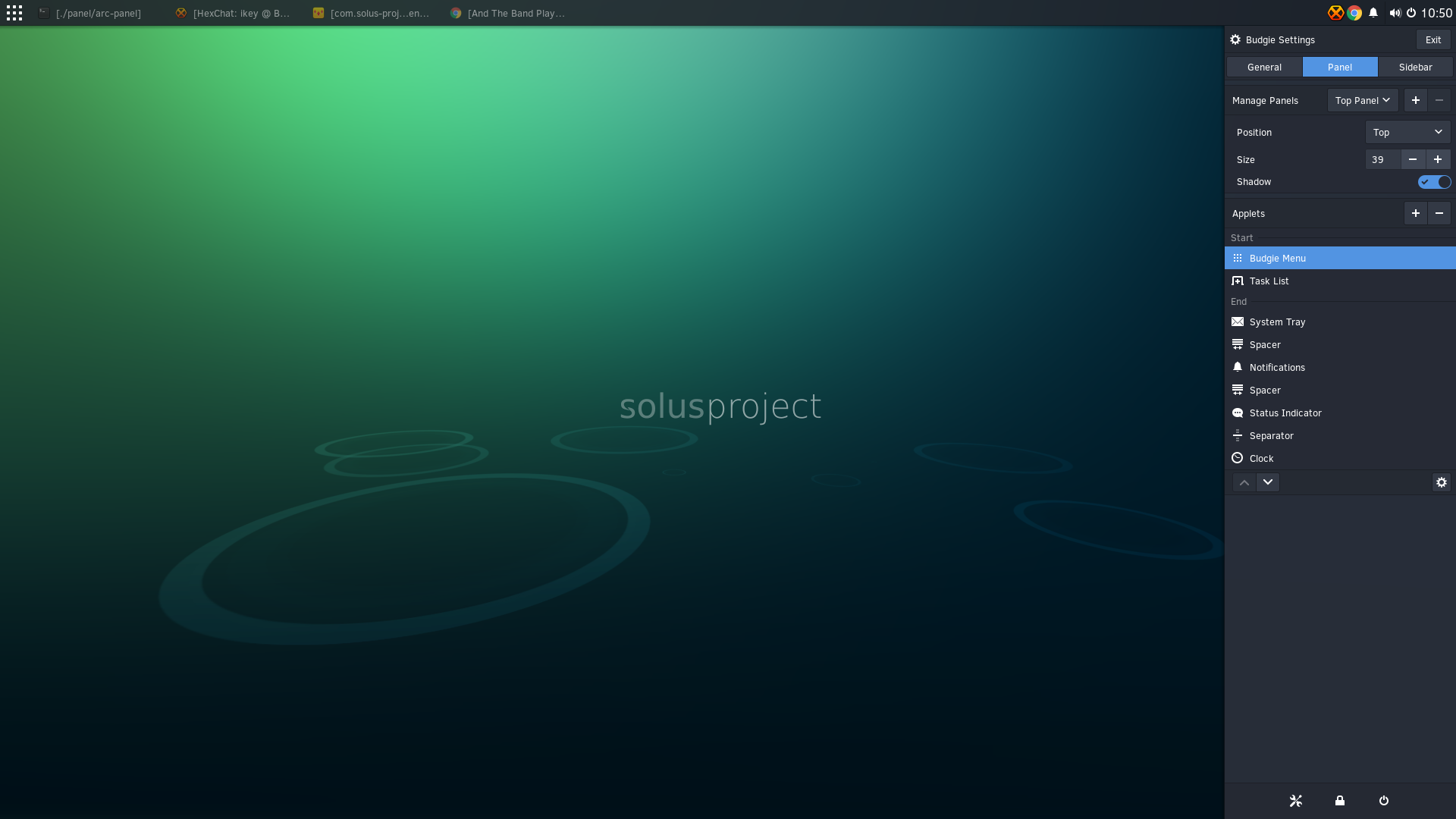The width and height of the screenshot is (1456, 819).
Task: Decrease panel size with minus button
Action: 1412,159
